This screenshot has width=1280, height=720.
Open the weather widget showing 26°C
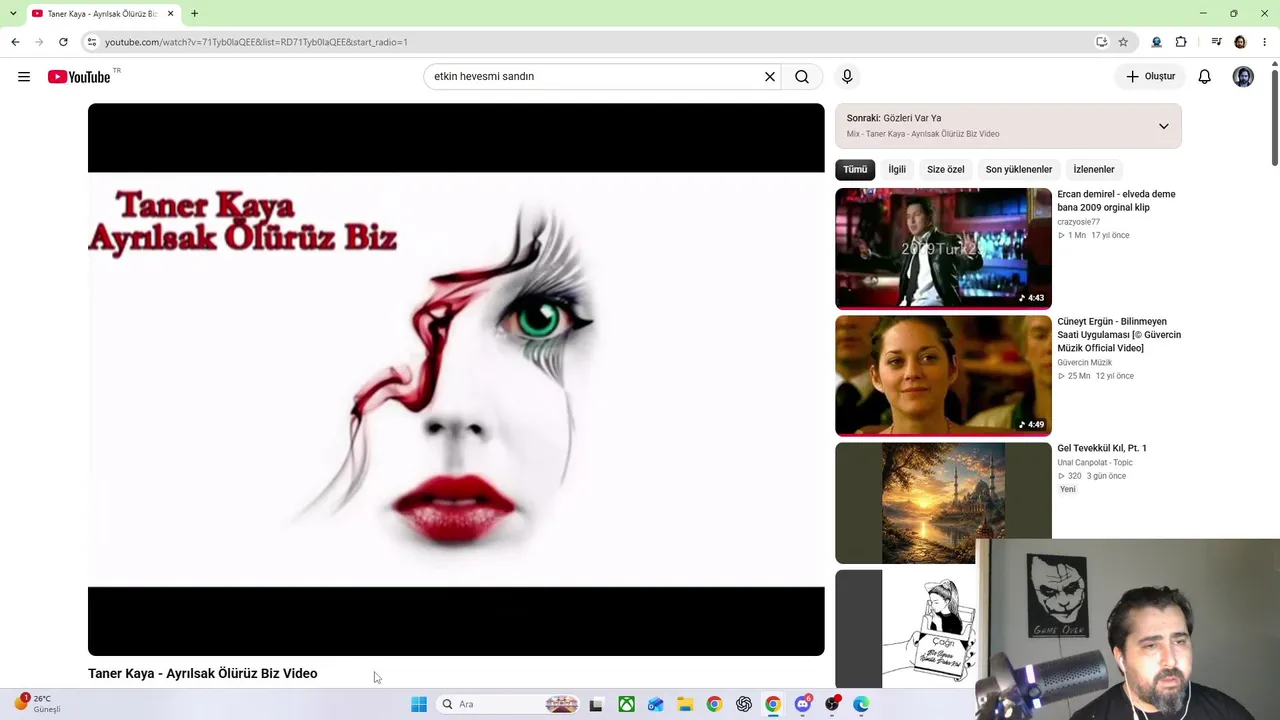click(37, 704)
